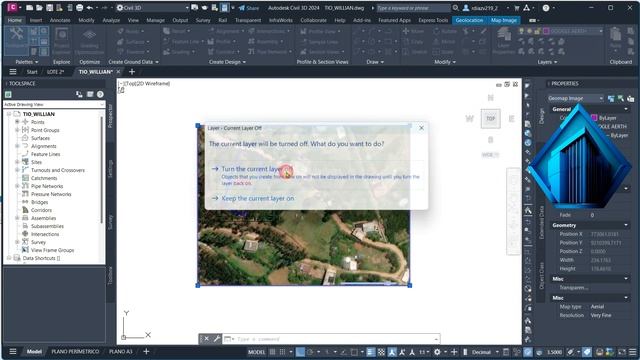Image resolution: width=640 pixels, height=360 pixels.
Task: Click the file tabs hamburger menu icon
Action: pos(13,72)
